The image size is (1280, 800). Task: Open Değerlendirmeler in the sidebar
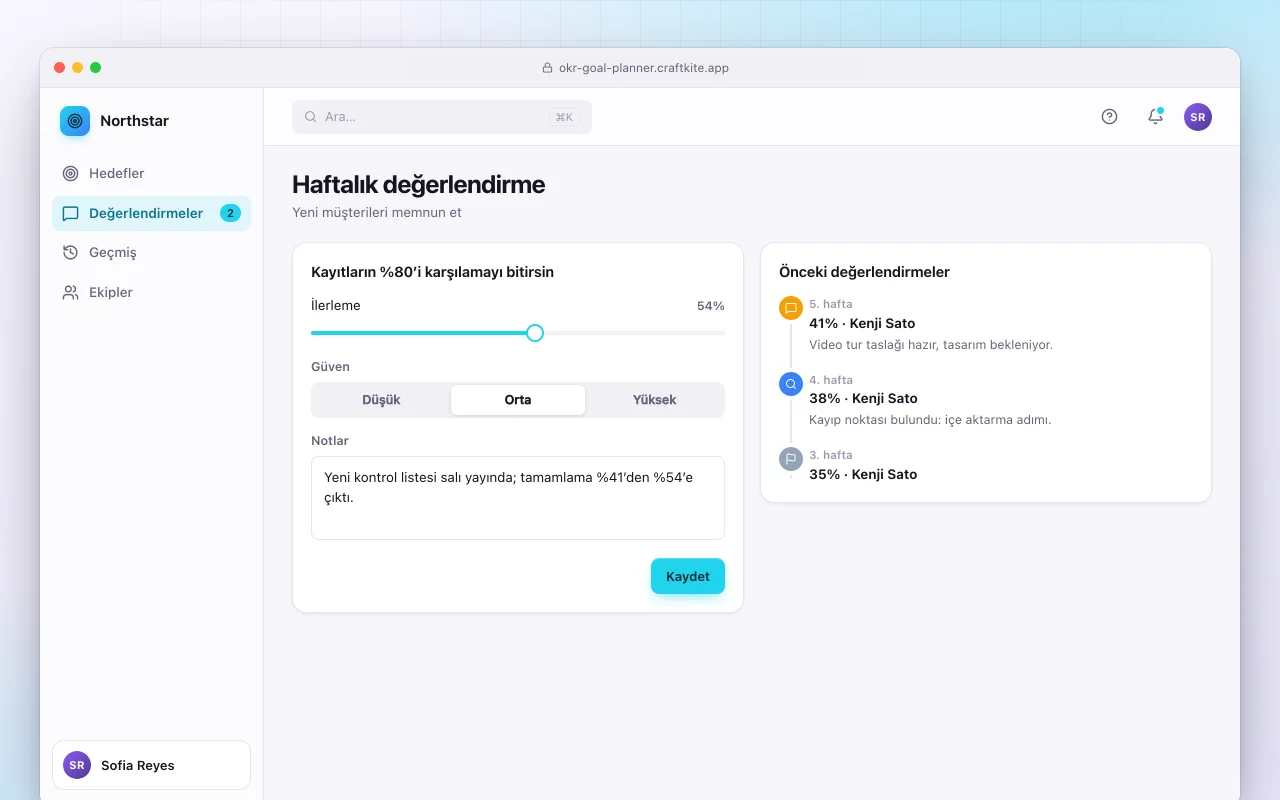point(151,213)
